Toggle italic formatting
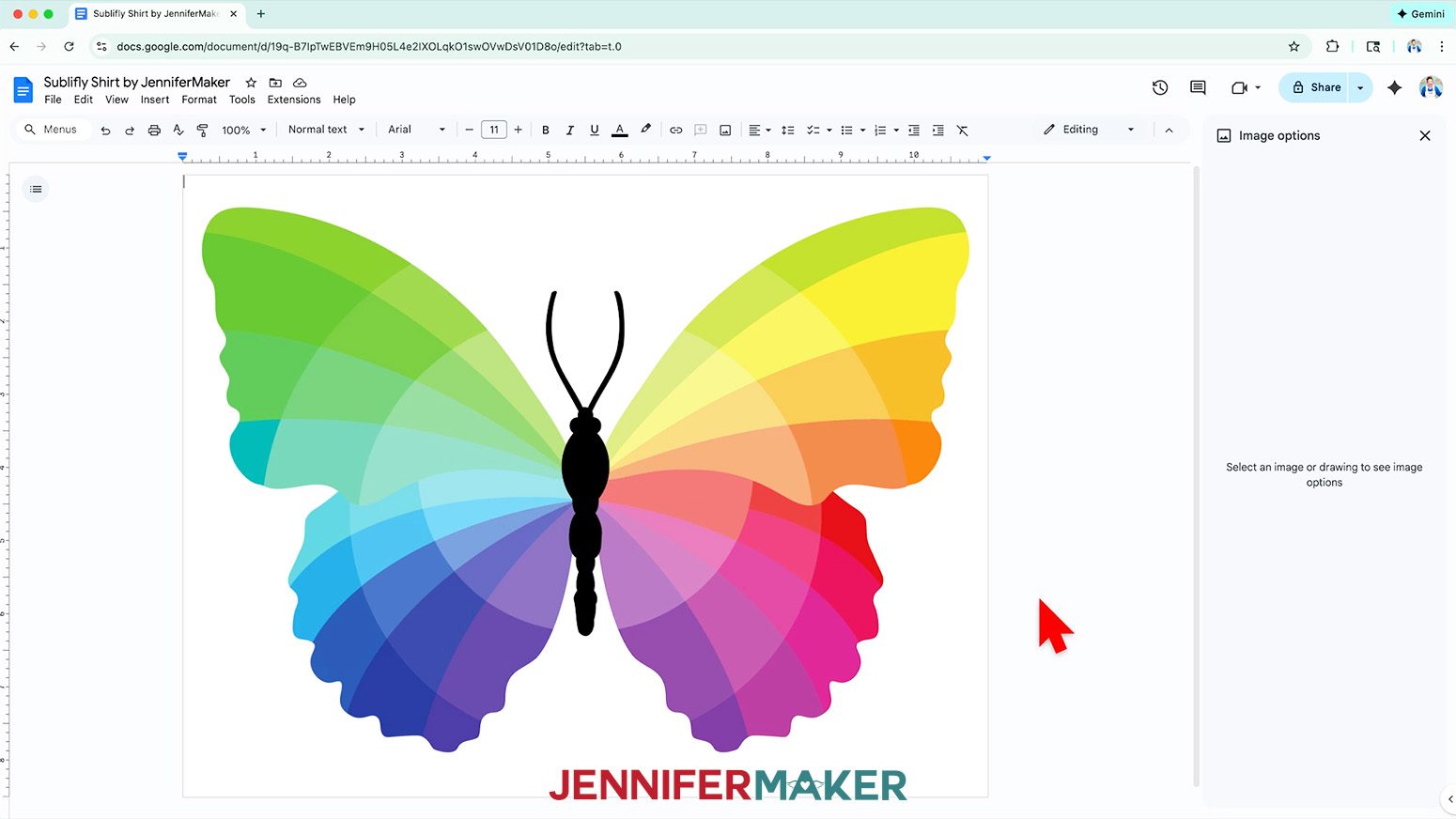The height and width of the screenshot is (819, 1456). [570, 131]
